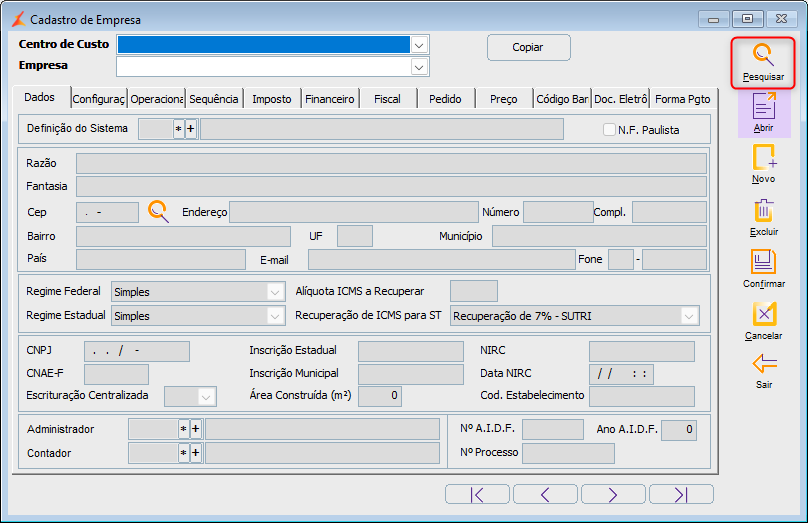Click the Copiar button
The image size is (808, 523).
pyautogui.click(x=529, y=47)
